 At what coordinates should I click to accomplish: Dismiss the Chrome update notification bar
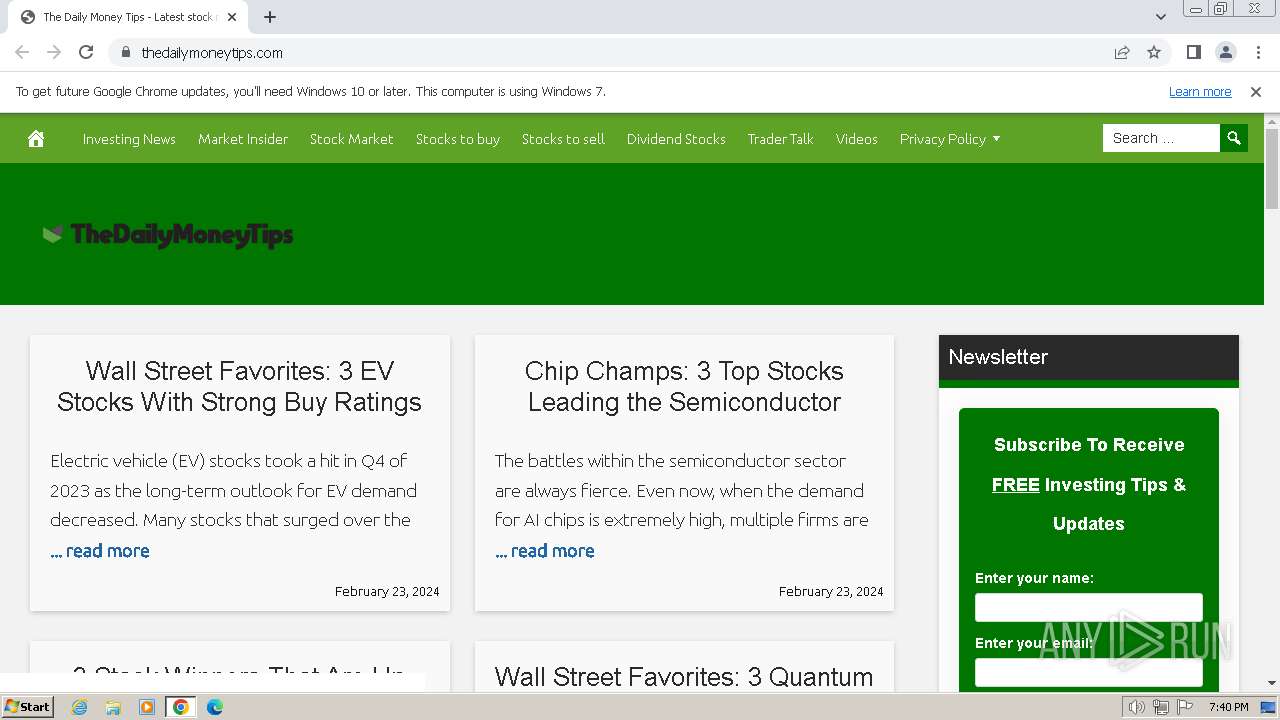tap(1256, 92)
